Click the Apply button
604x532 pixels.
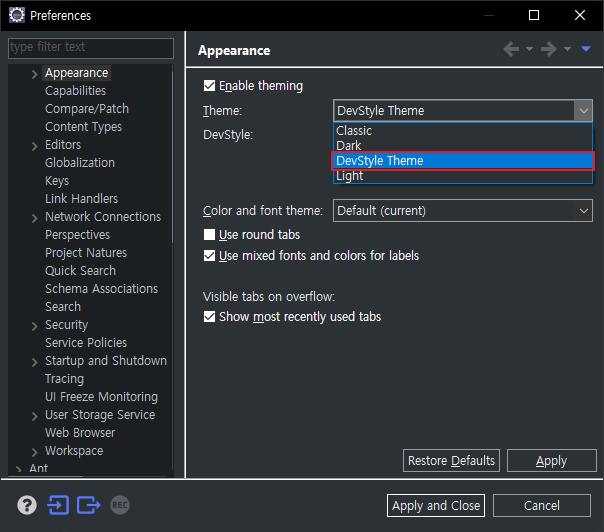552,460
